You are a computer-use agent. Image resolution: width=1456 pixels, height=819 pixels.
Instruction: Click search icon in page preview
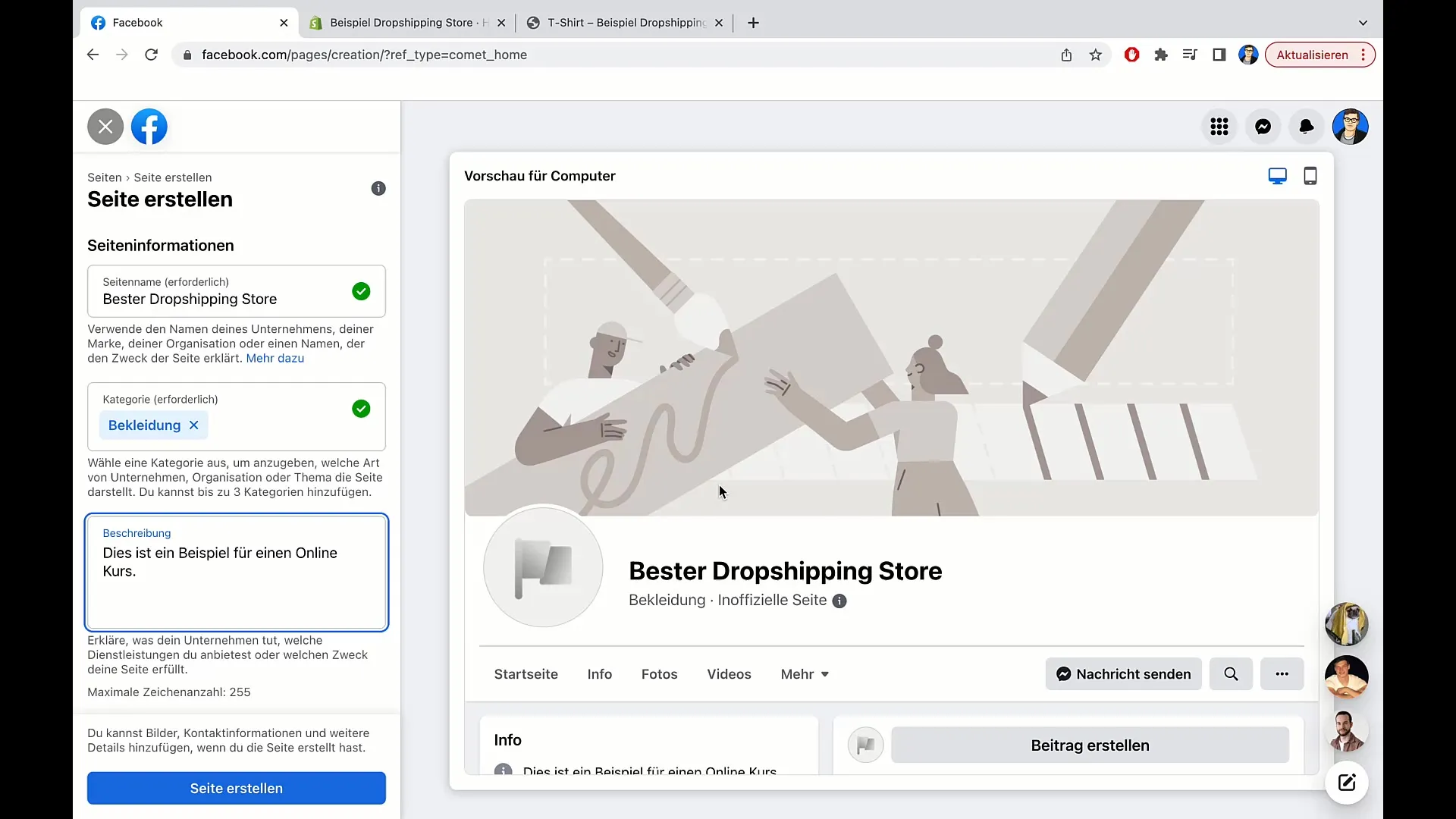click(x=1231, y=674)
